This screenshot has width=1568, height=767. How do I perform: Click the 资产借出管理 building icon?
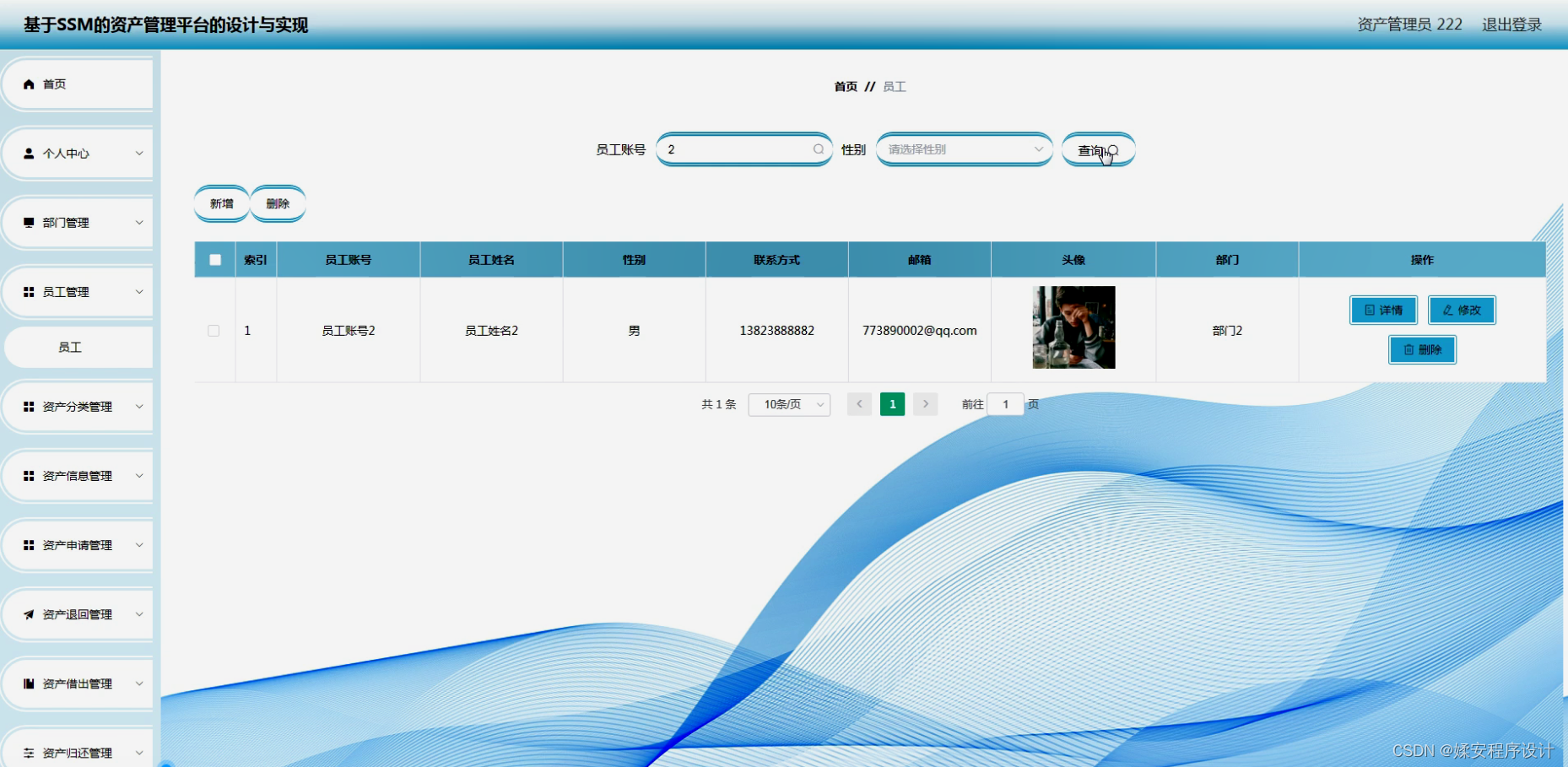(x=27, y=683)
